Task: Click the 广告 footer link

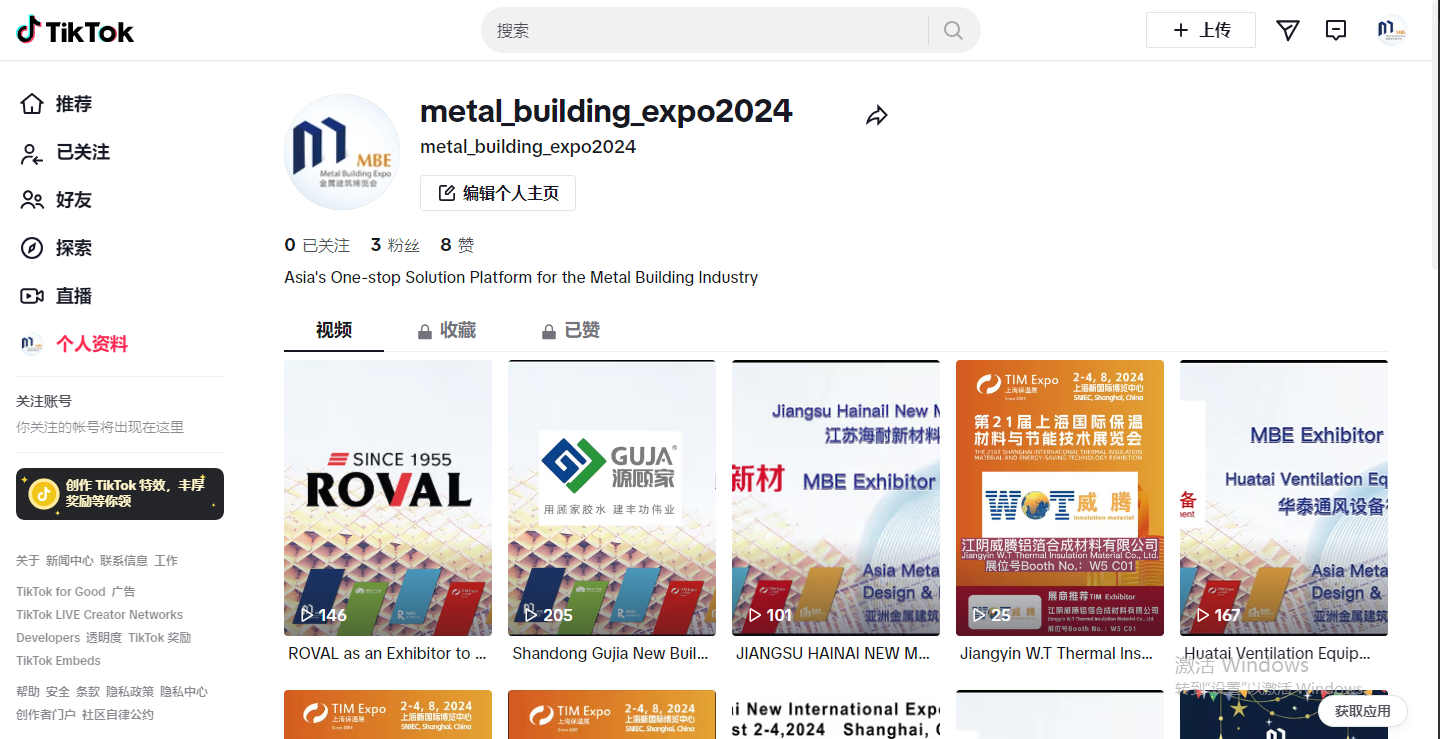Action: point(123,592)
